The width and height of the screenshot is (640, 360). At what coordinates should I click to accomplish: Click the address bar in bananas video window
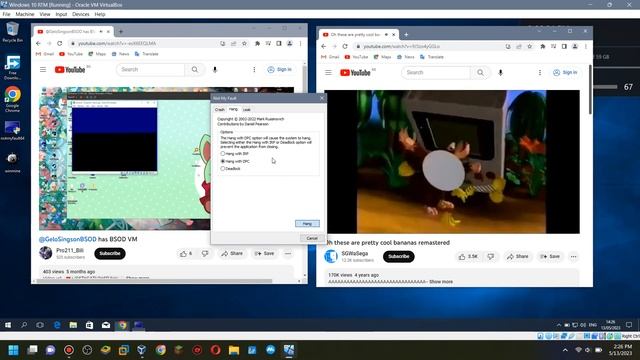click(429, 47)
